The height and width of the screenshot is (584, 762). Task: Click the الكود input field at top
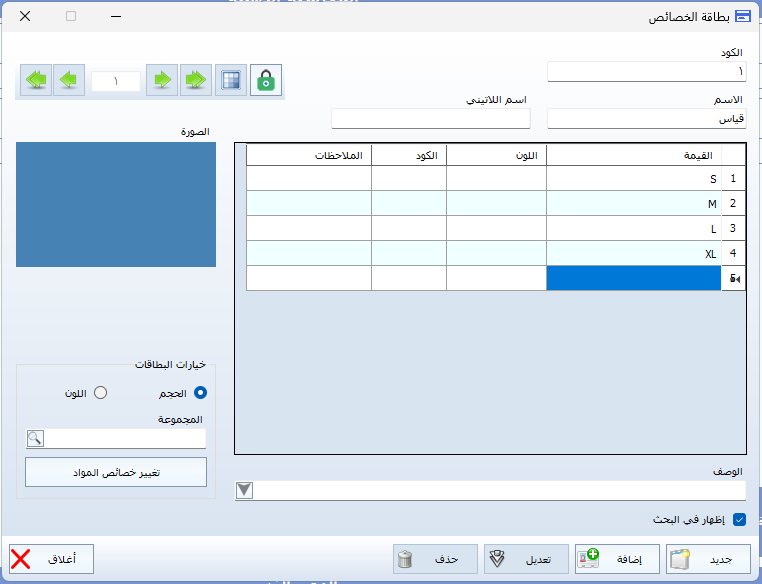click(x=647, y=71)
